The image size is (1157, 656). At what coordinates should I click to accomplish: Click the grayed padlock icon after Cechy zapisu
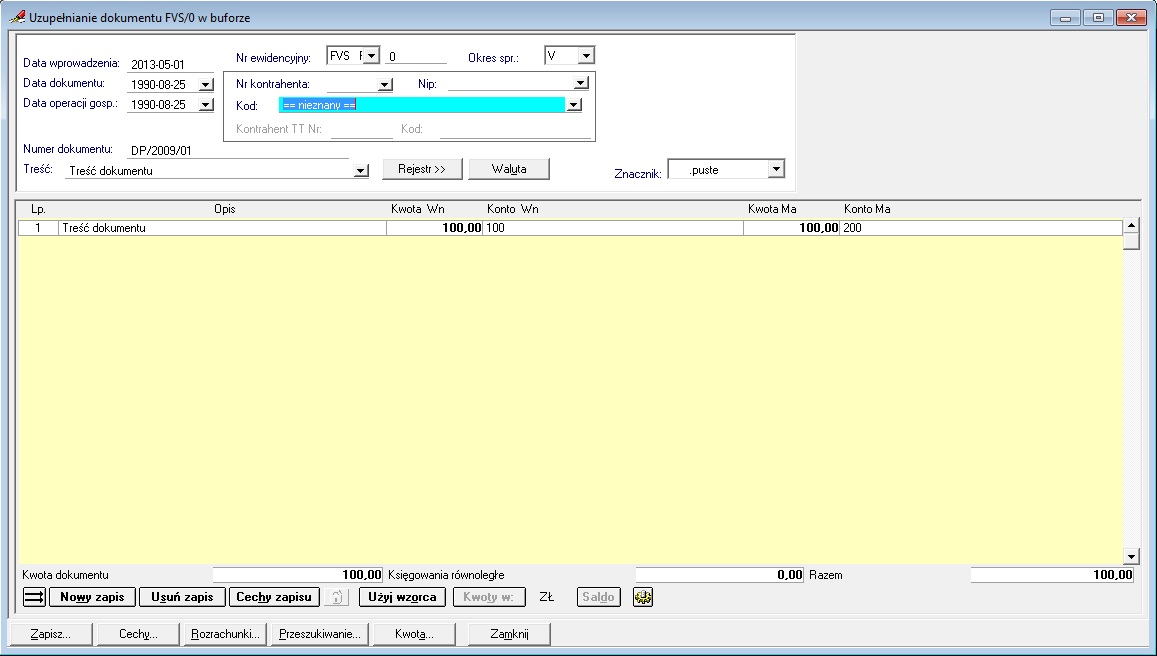pyautogui.click(x=336, y=597)
